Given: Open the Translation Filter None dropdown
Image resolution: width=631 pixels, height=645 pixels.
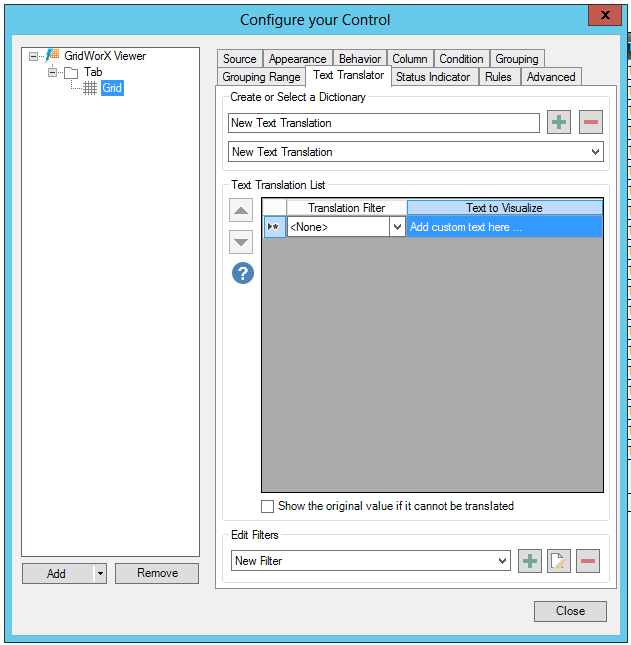Looking at the screenshot, I should [397, 227].
